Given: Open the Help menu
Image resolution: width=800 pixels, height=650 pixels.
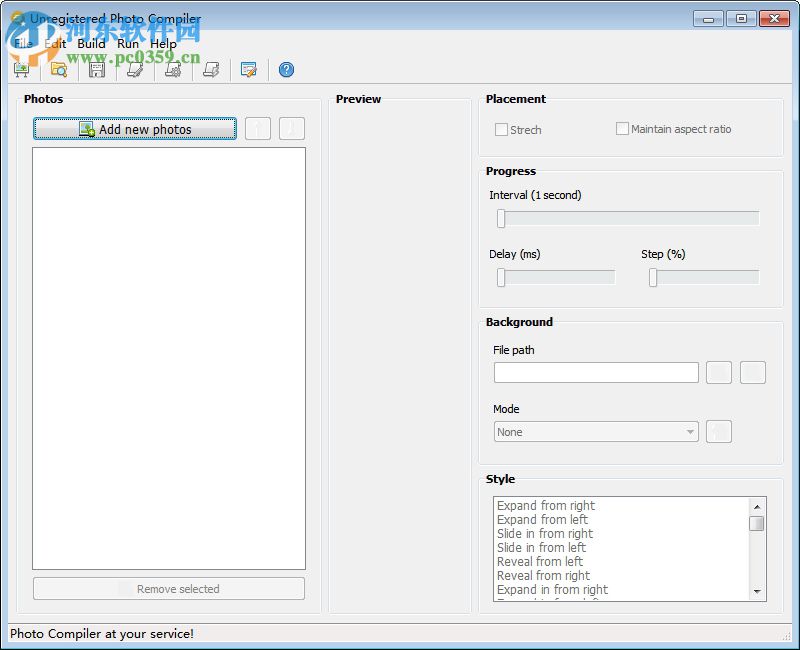Looking at the screenshot, I should point(163,44).
